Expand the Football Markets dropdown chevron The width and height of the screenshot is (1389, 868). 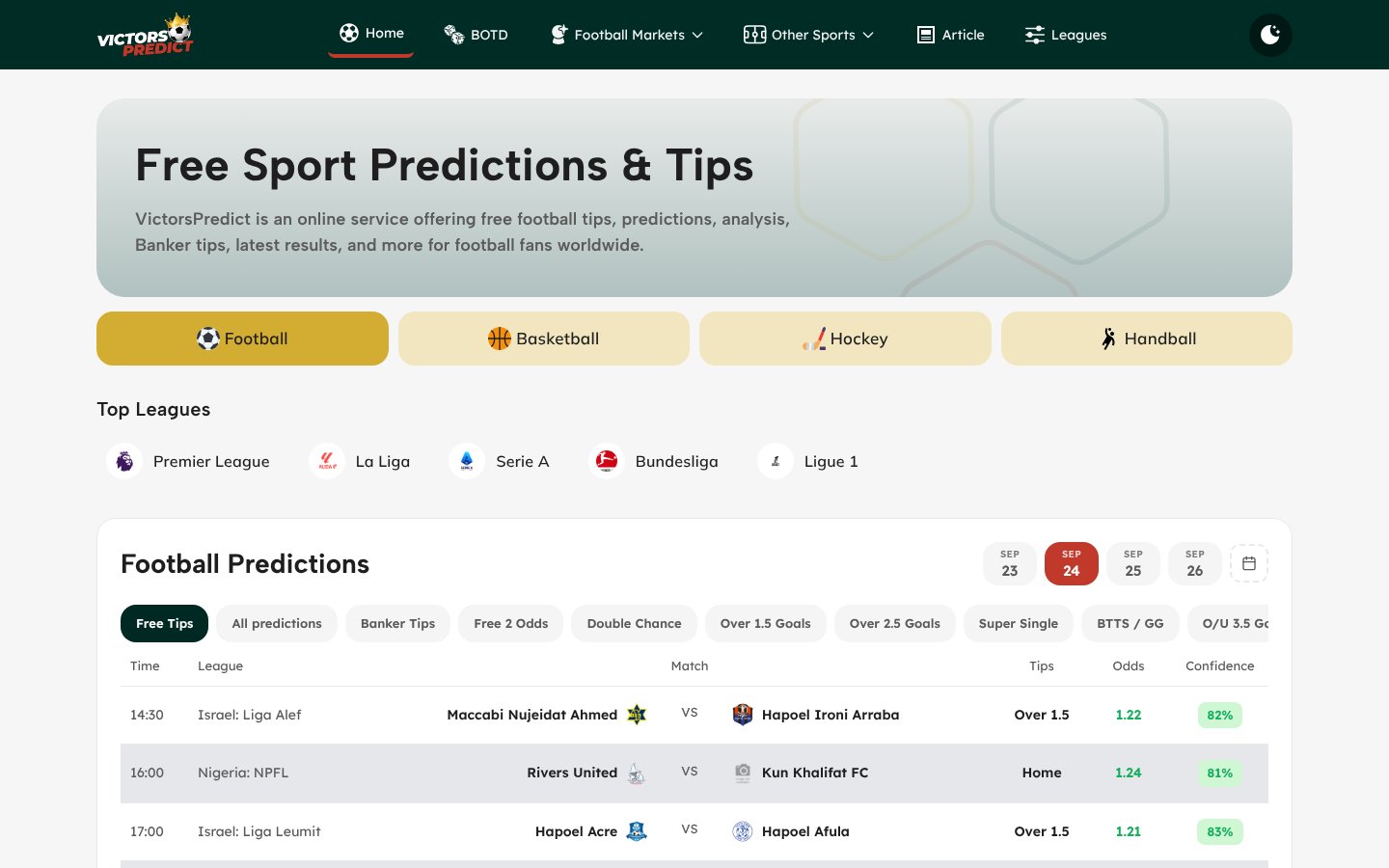pos(697,35)
